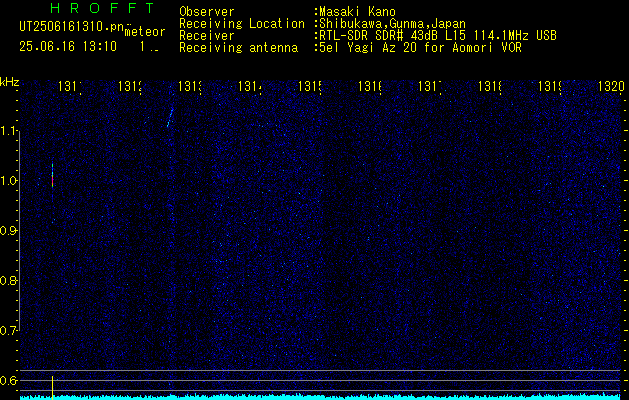Click the yellow vertical spike at the bottom

52,388
